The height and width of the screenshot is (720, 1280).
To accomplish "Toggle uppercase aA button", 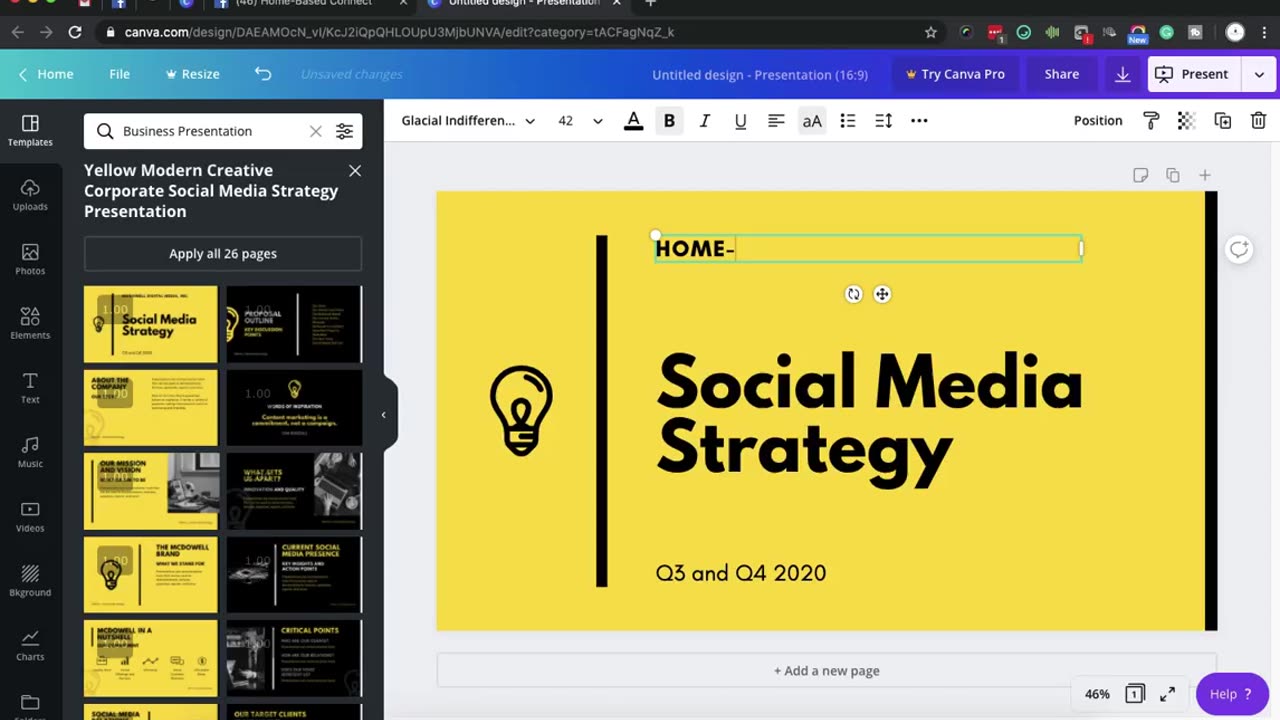I will click(812, 121).
